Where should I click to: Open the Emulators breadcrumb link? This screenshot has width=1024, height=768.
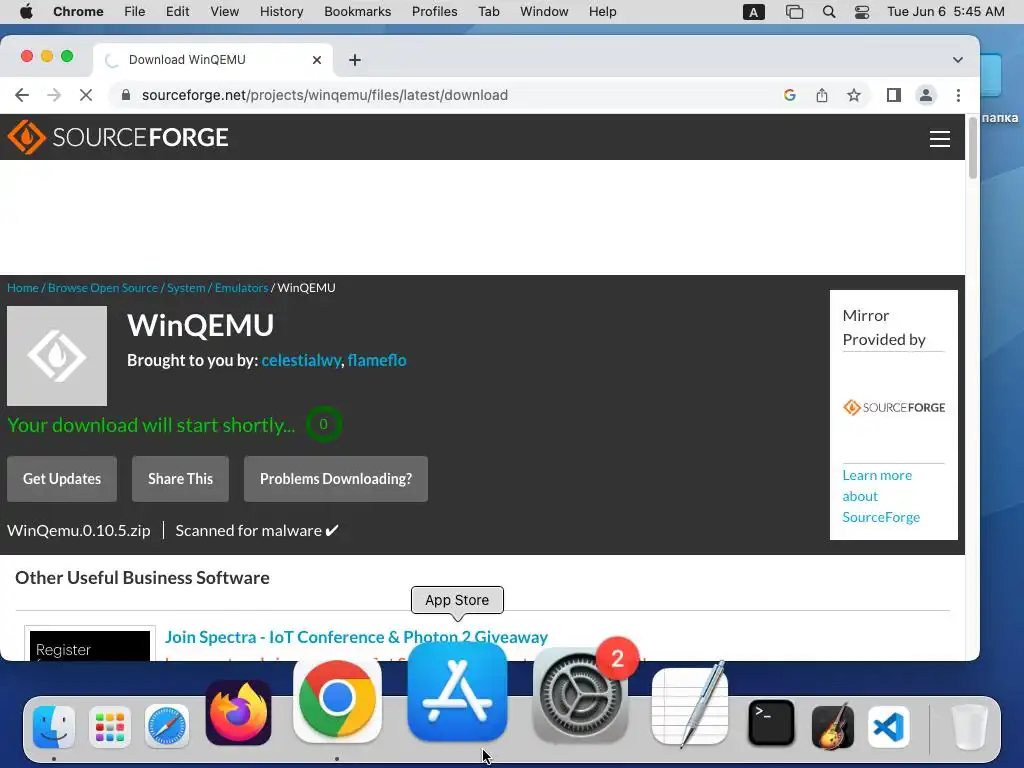coord(242,287)
